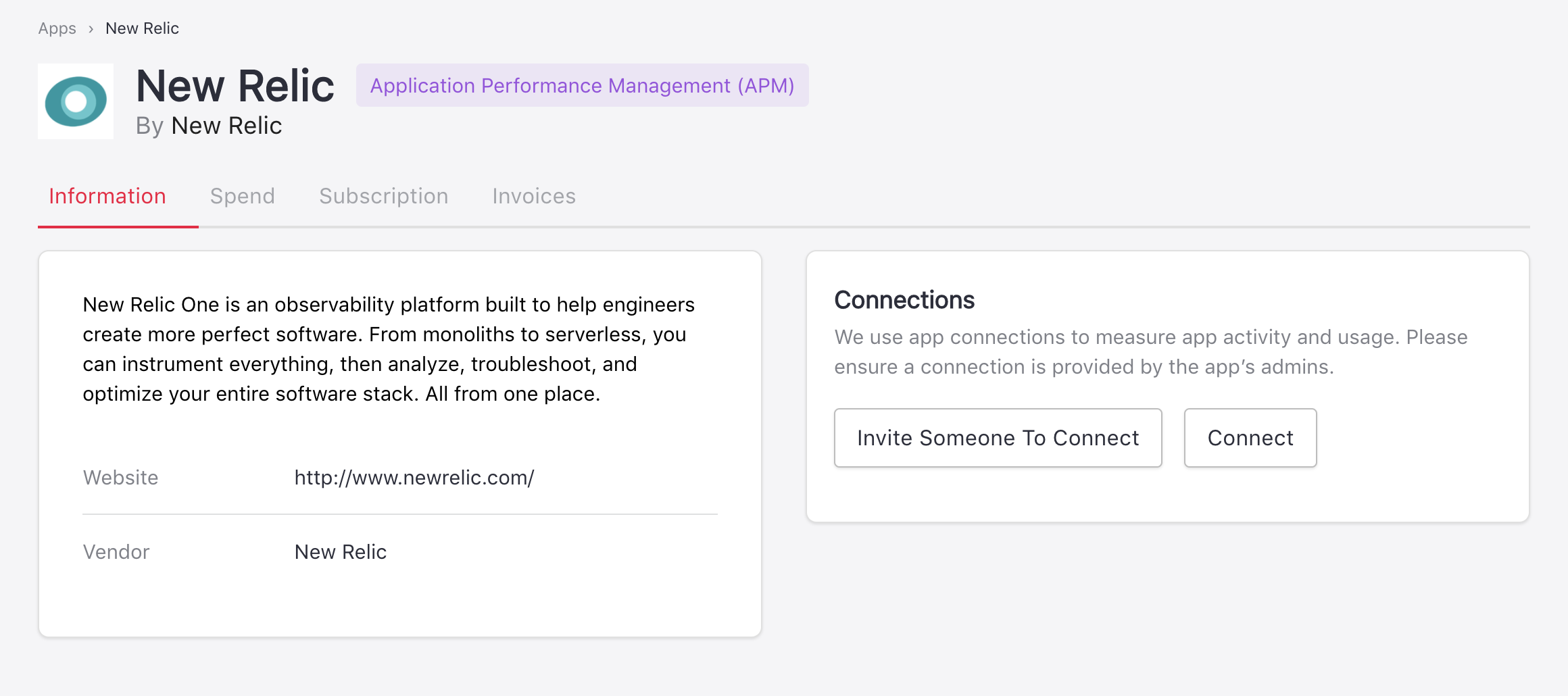View the Invoices tab
Screen dimensions: 1568x696
[533, 196]
